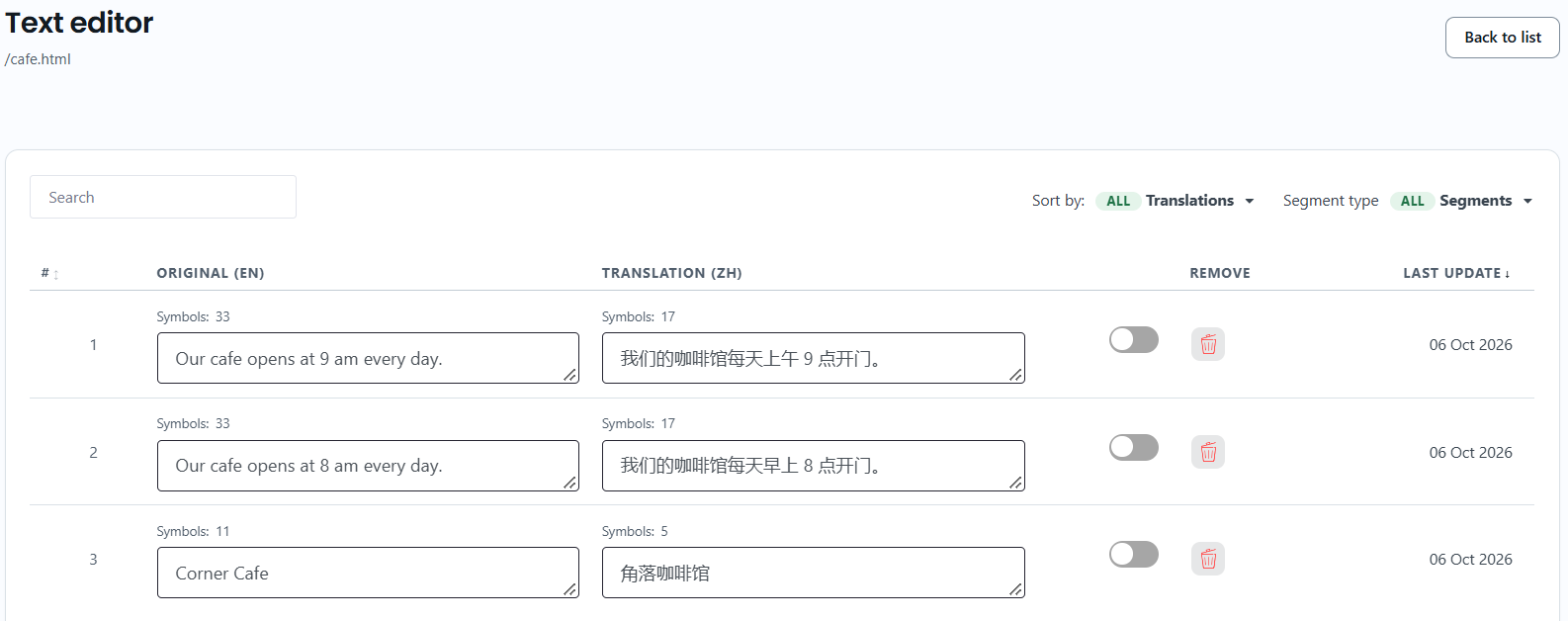The height and width of the screenshot is (621, 1568).
Task: Click the '/cafe.html' file path
Action: coord(37,59)
